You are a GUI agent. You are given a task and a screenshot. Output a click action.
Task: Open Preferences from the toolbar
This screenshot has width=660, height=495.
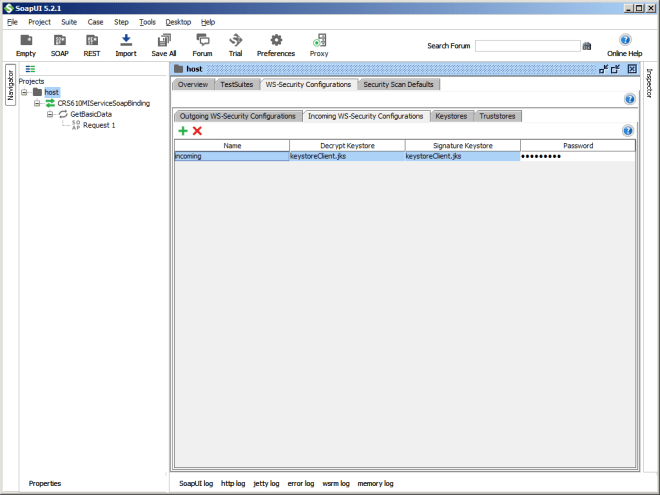pyautogui.click(x=276, y=44)
